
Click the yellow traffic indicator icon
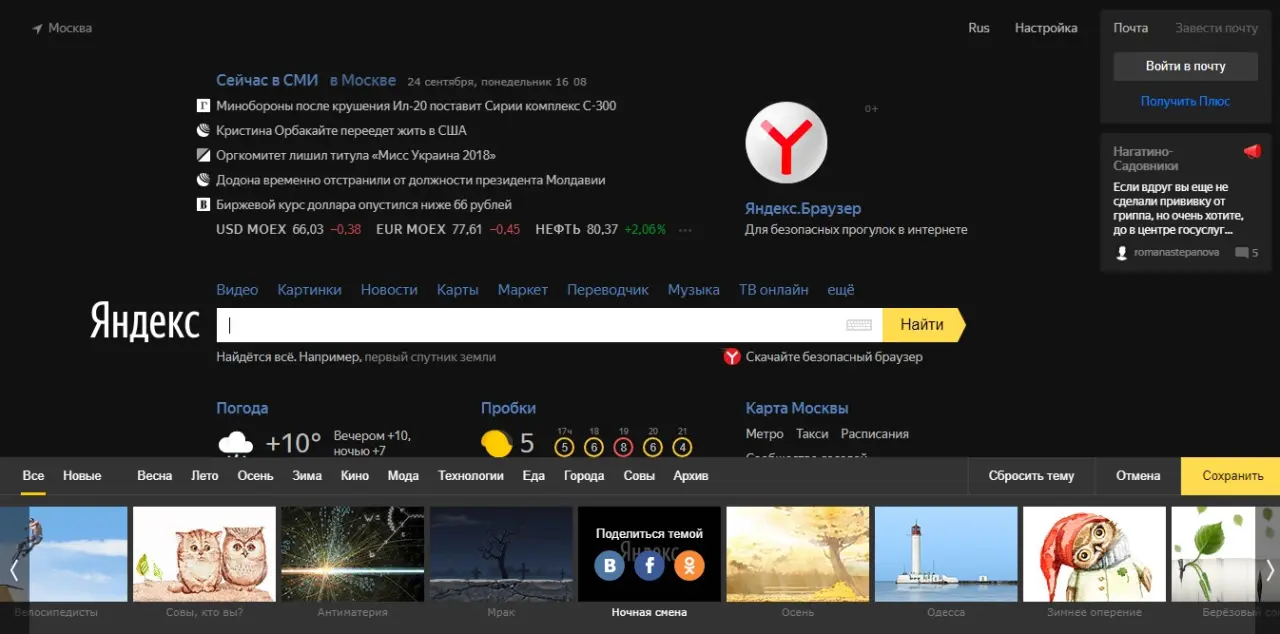point(496,443)
